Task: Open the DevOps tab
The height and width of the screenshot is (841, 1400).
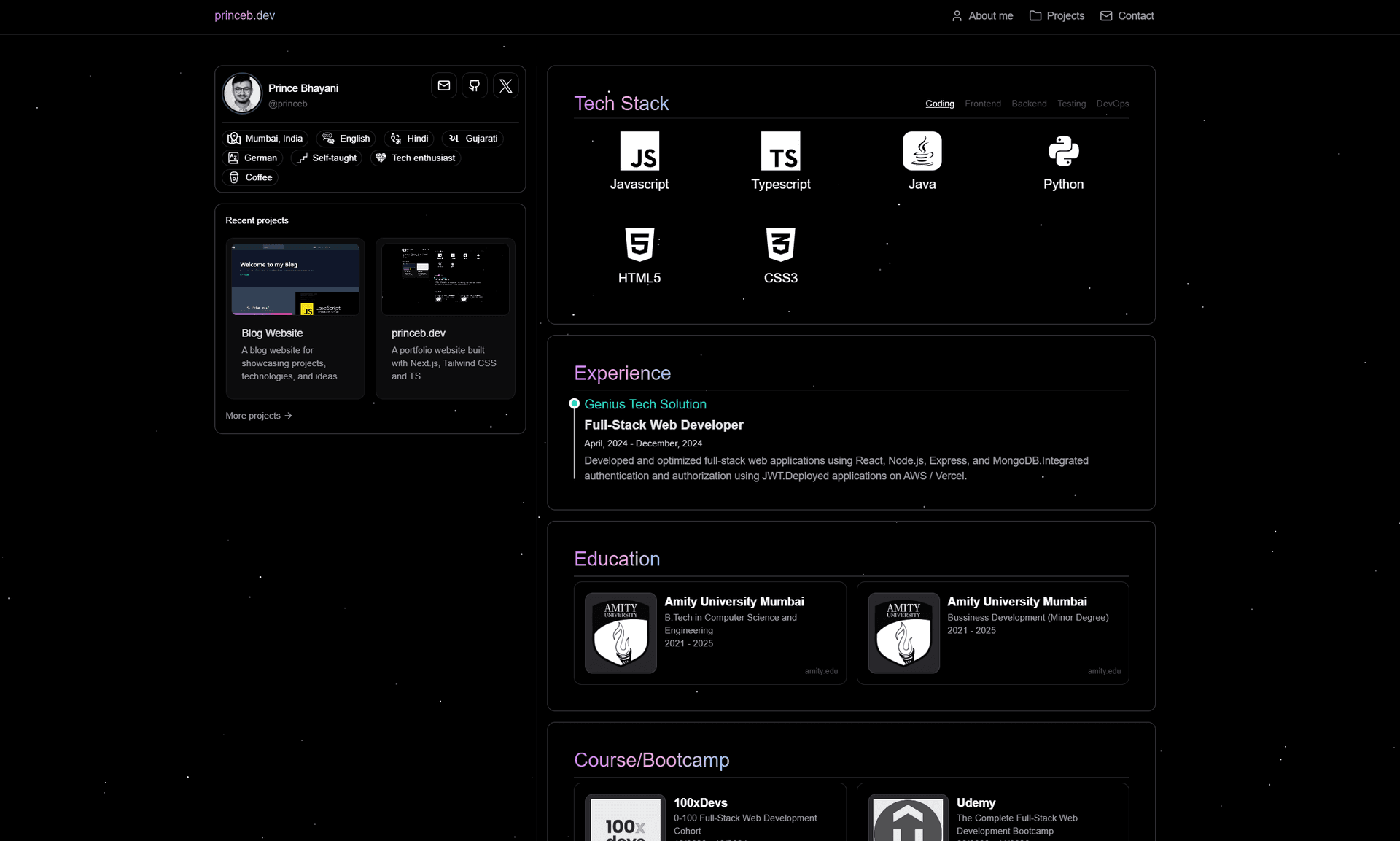Action: point(1112,104)
